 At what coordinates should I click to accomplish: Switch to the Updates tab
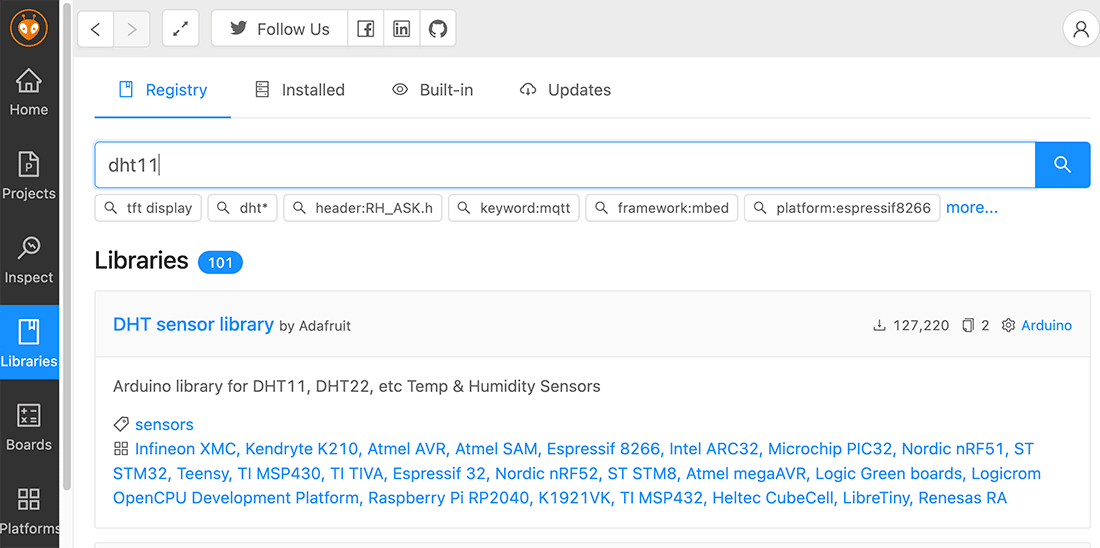565,90
